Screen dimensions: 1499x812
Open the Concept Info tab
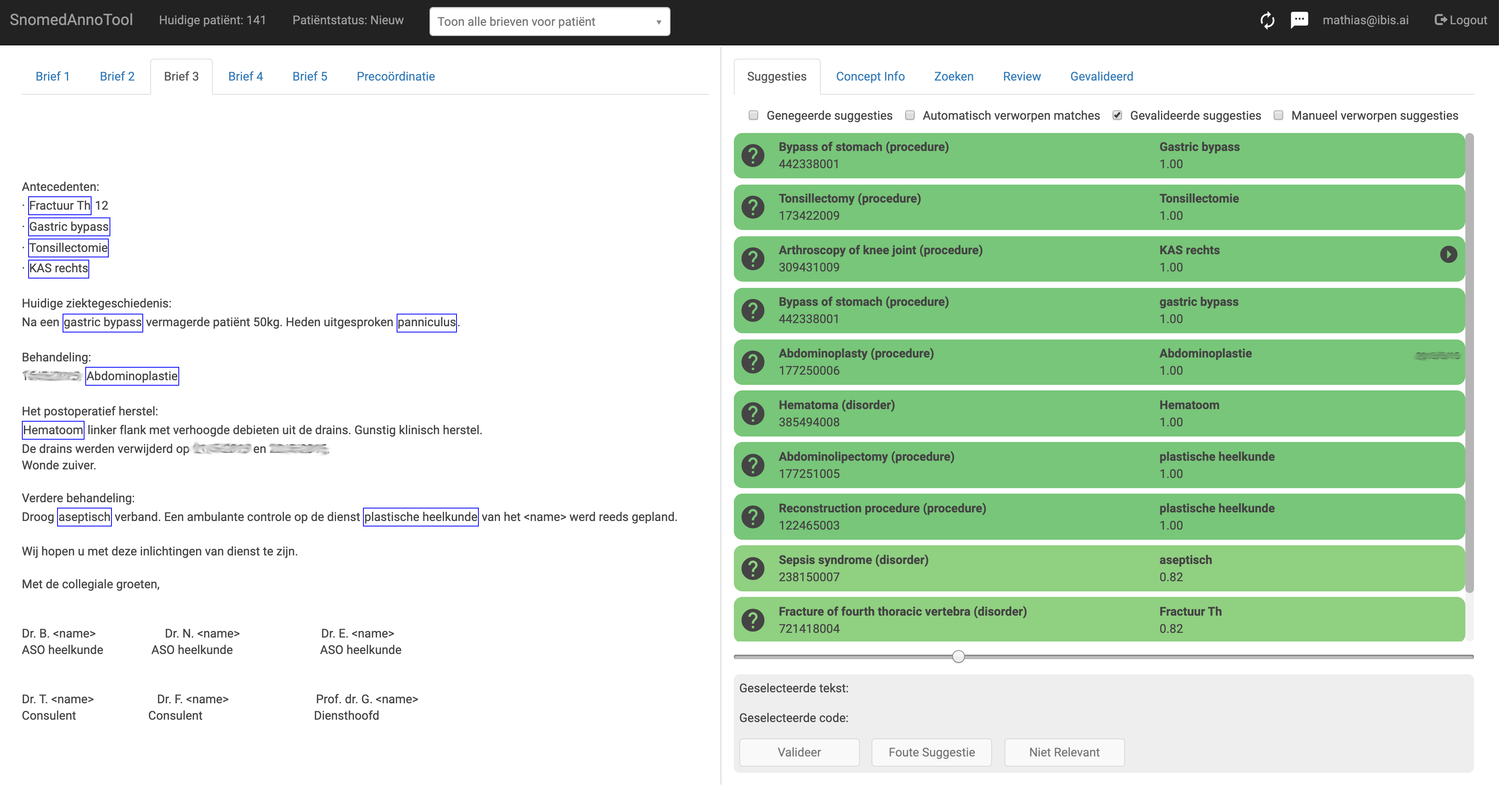tap(869, 76)
